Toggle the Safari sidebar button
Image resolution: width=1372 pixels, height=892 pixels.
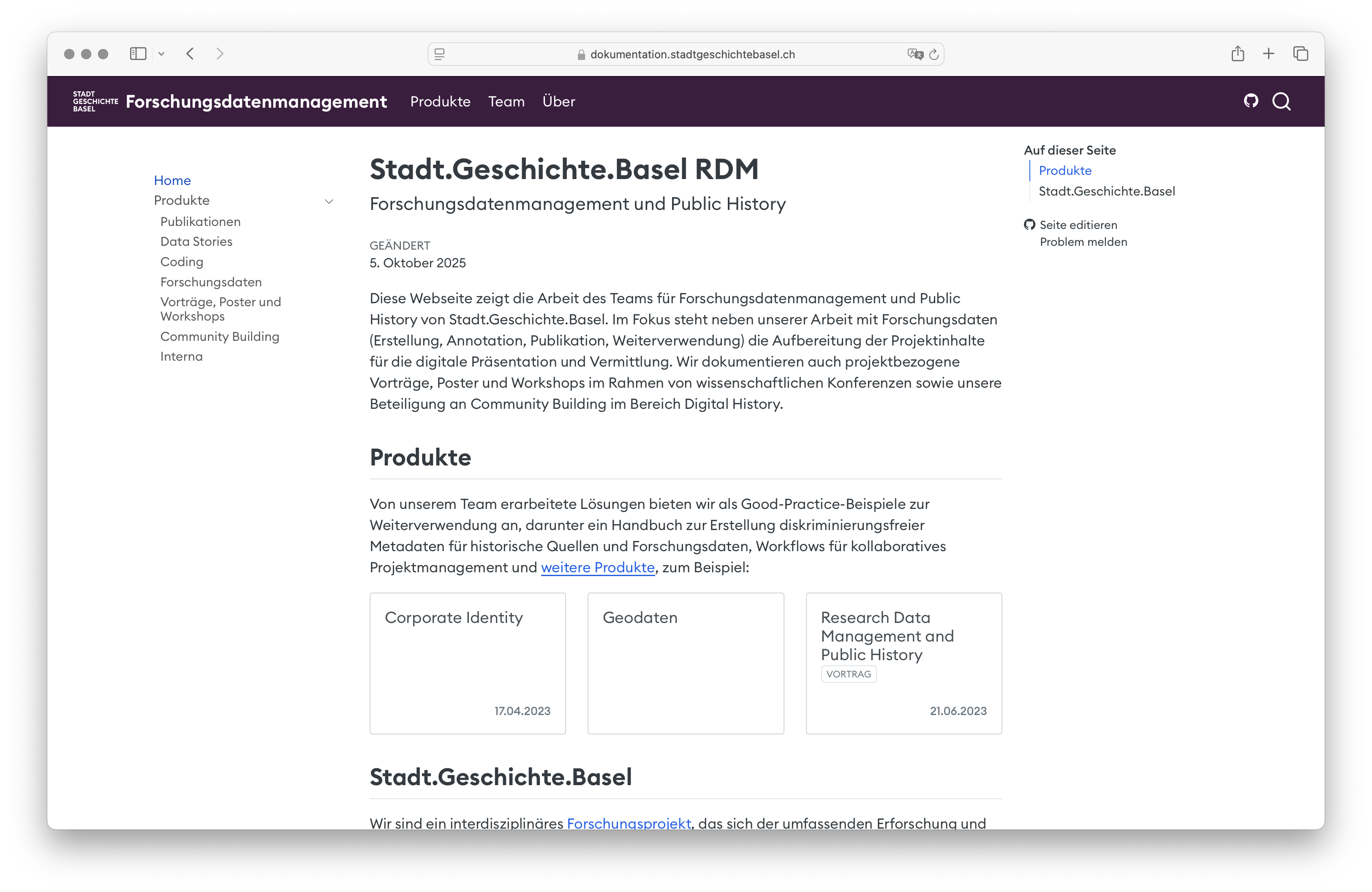(138, 54)
